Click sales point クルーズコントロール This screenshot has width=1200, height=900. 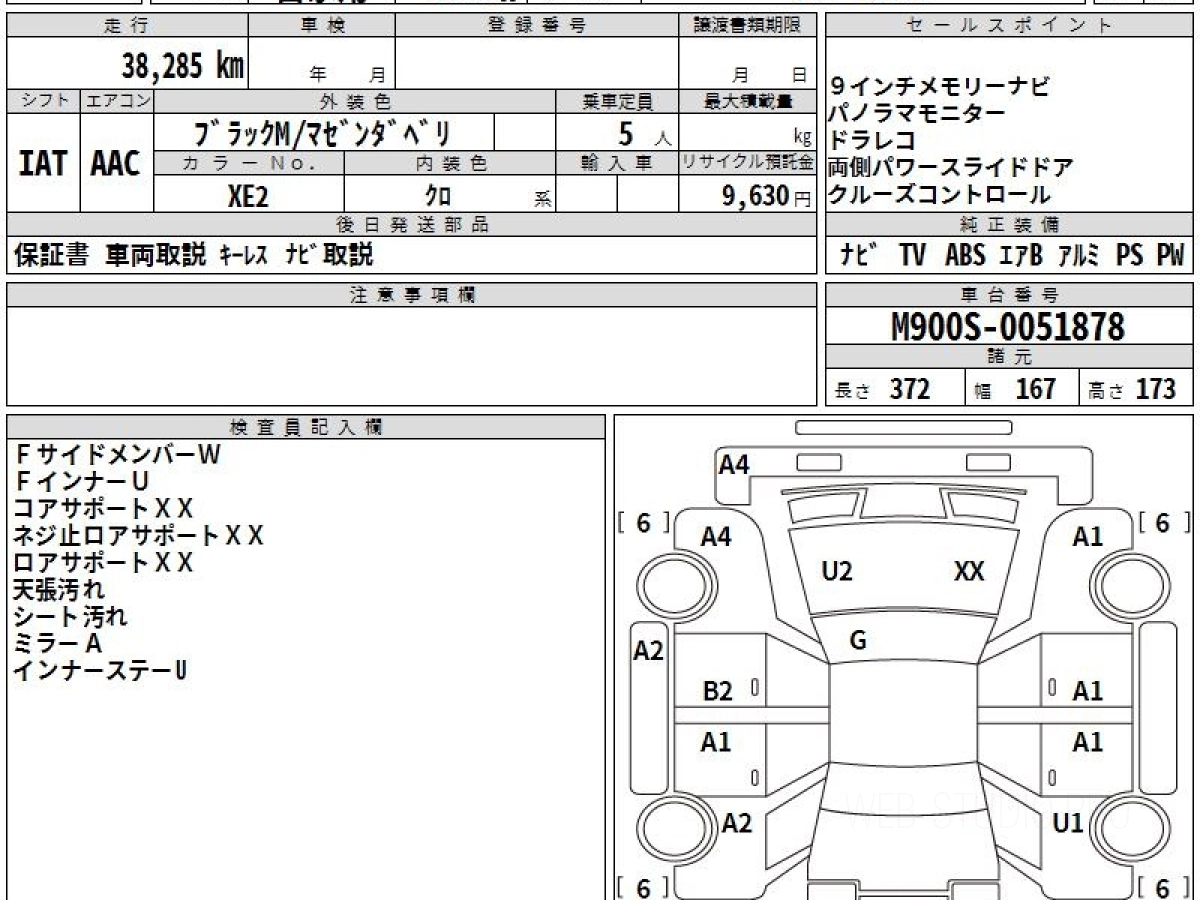(940, 195)
